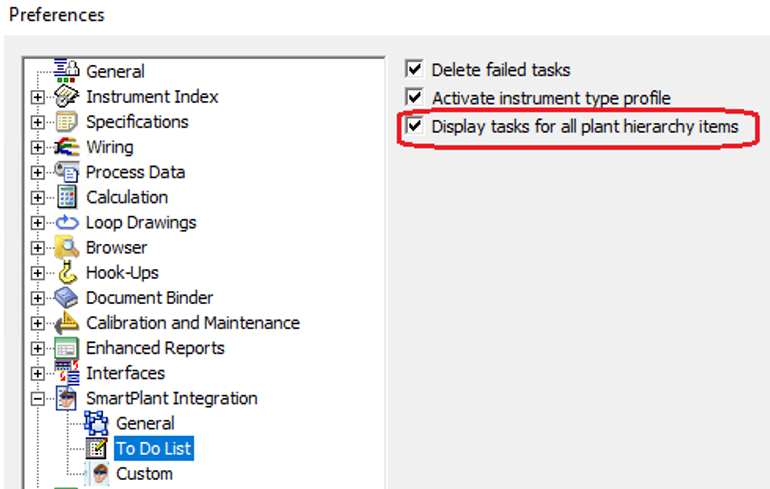Image resolution: width=770 pixels, height=489 pixels.
Task: Toggle Activate instrument type profile checkbox
Action: 415,98
